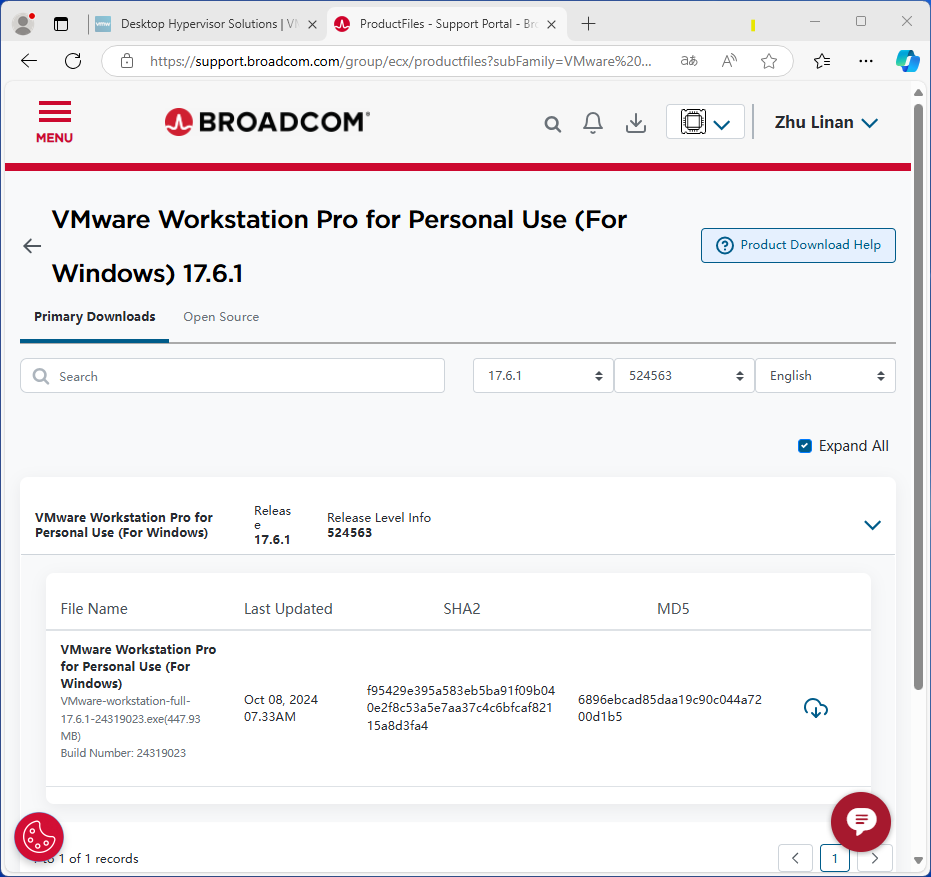Refresh the page

(73, 61)
